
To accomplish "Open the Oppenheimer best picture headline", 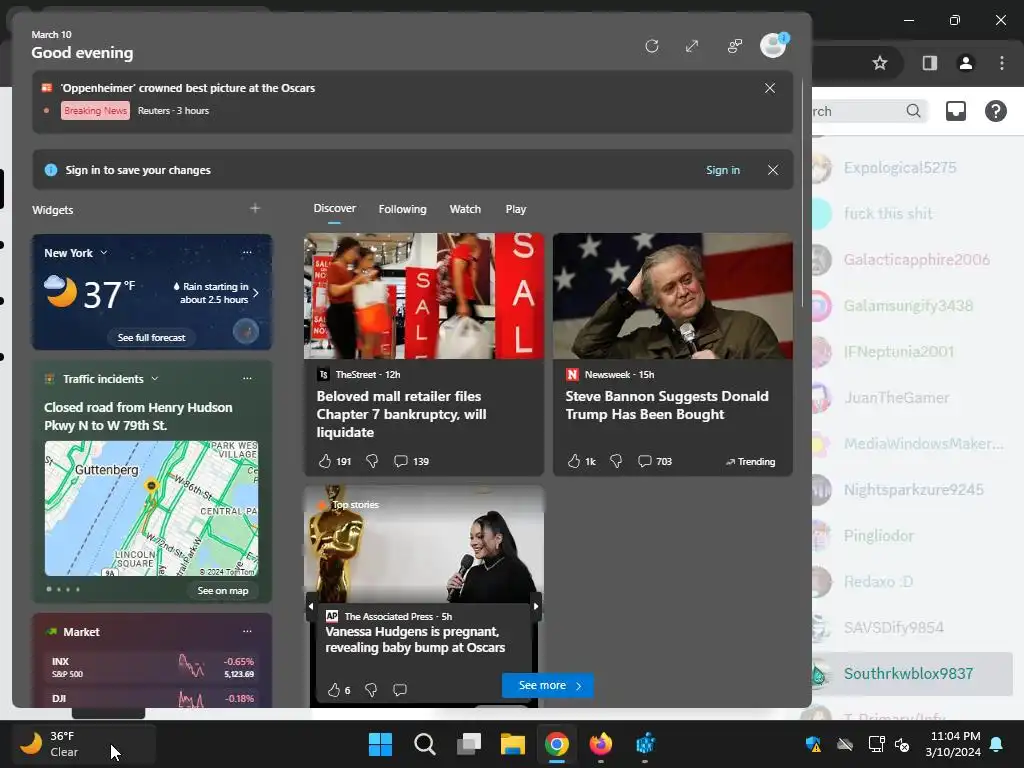I will (188, 88).
